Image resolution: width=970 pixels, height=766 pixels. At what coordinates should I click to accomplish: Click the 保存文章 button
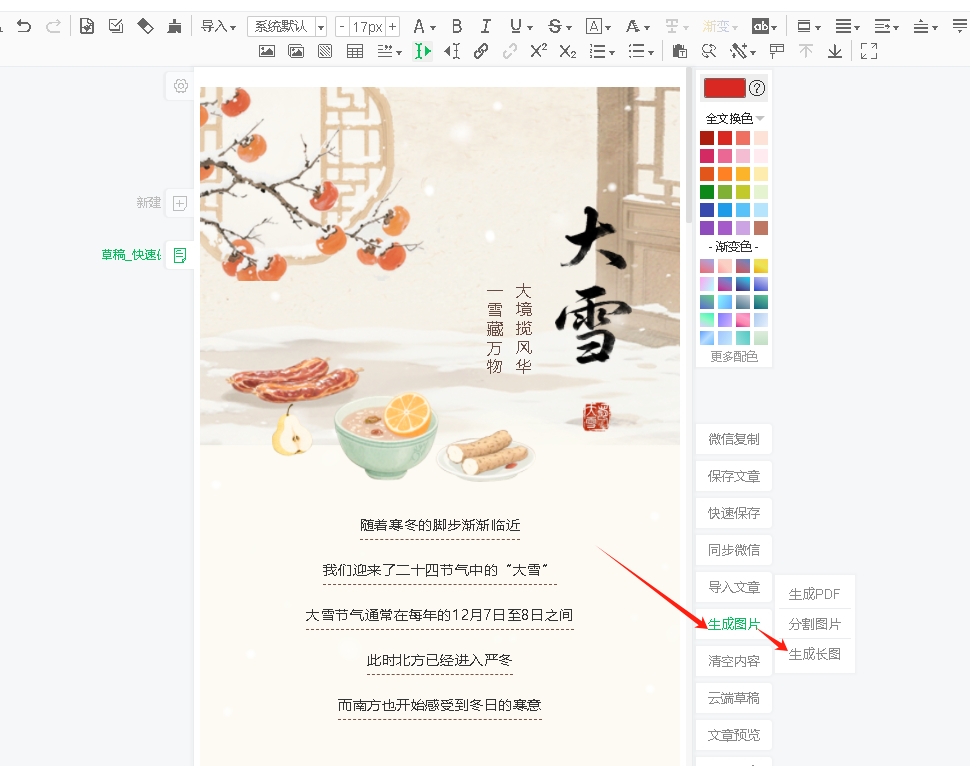pyautogui.click(x=734, y=476)
